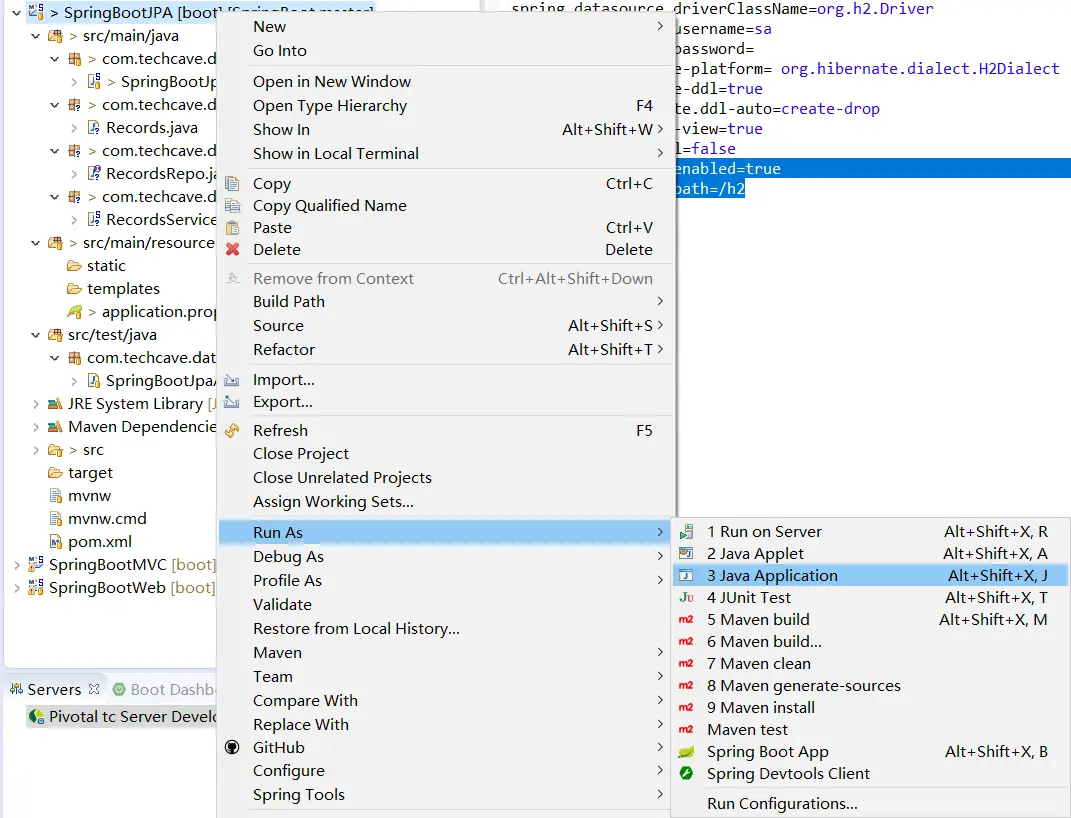1071x818 pixels.
Task: Click the Run on Server icon
Action: coord(686,531)
